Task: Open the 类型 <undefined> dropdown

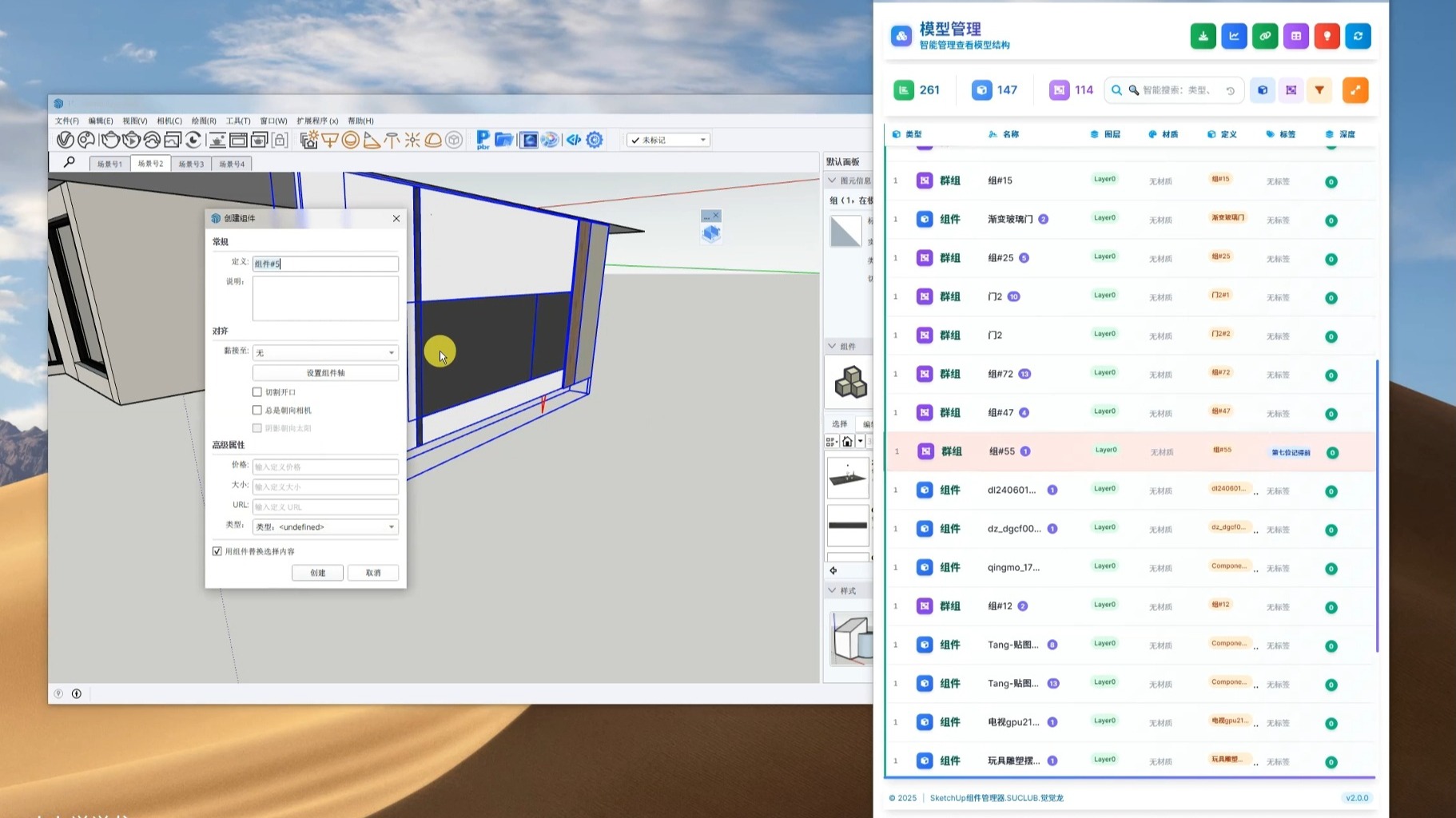Action: [325, 527]
